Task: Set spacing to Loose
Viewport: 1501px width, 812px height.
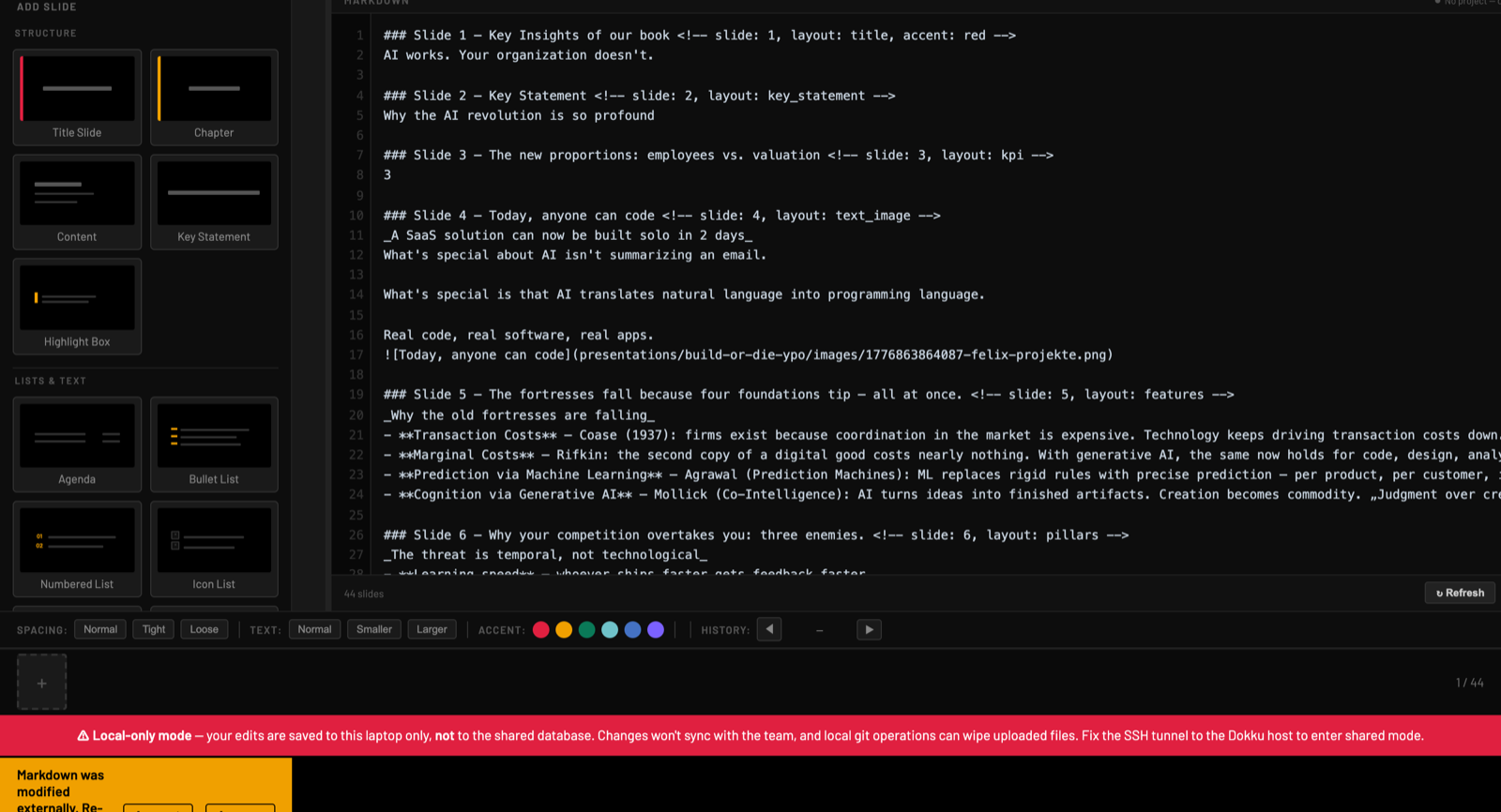Action: pyautogui.click(x=205, y=629)
